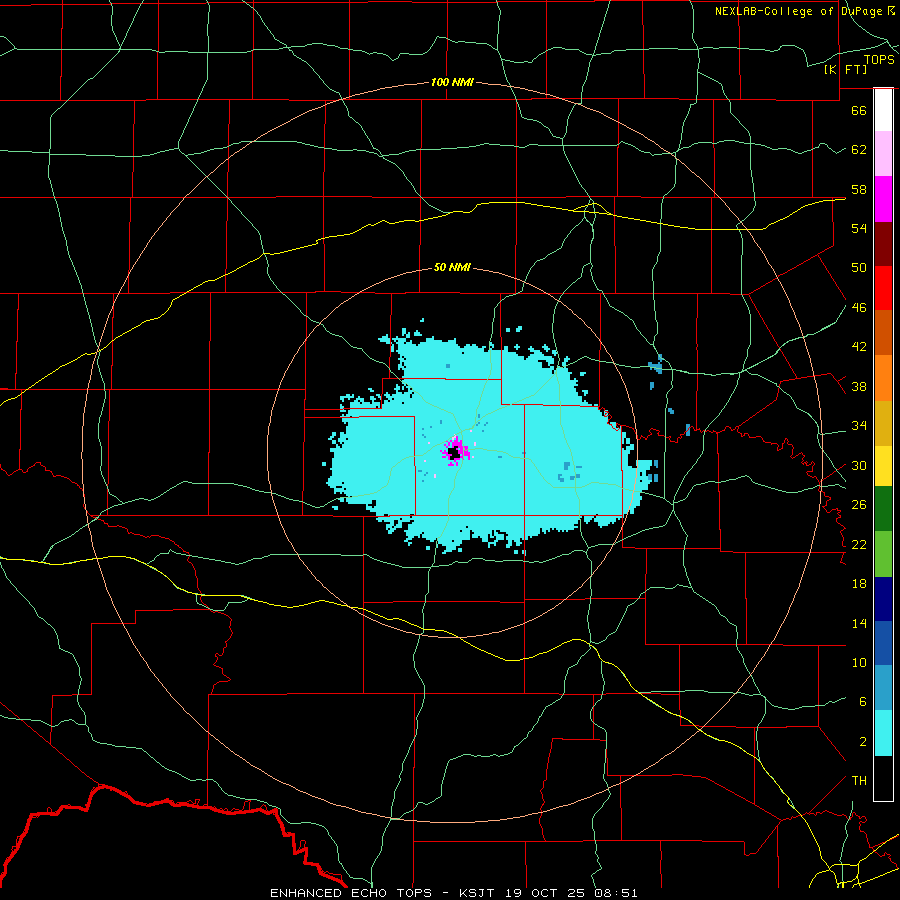
Task: Click the yellow legend swatch
Action: pyautogui.click(x=883, y=466)
